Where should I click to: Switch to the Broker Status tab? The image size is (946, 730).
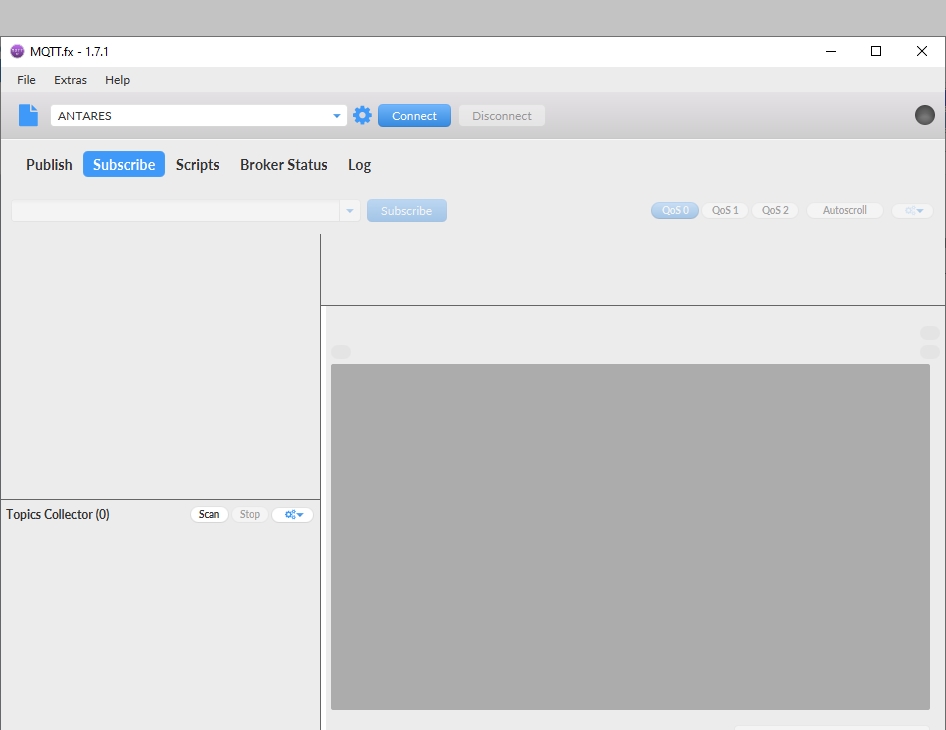(x=283, y=165)
